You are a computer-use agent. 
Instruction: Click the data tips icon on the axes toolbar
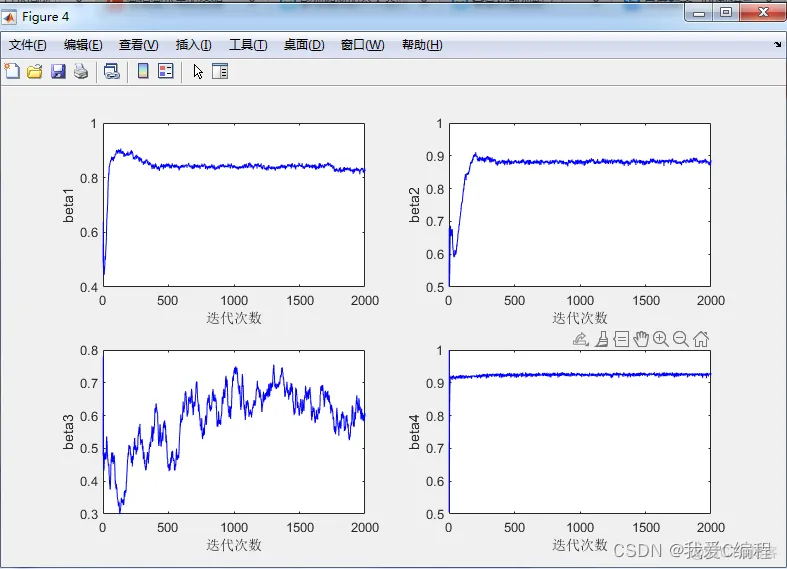pyautogui.click(x=621, y=339)
